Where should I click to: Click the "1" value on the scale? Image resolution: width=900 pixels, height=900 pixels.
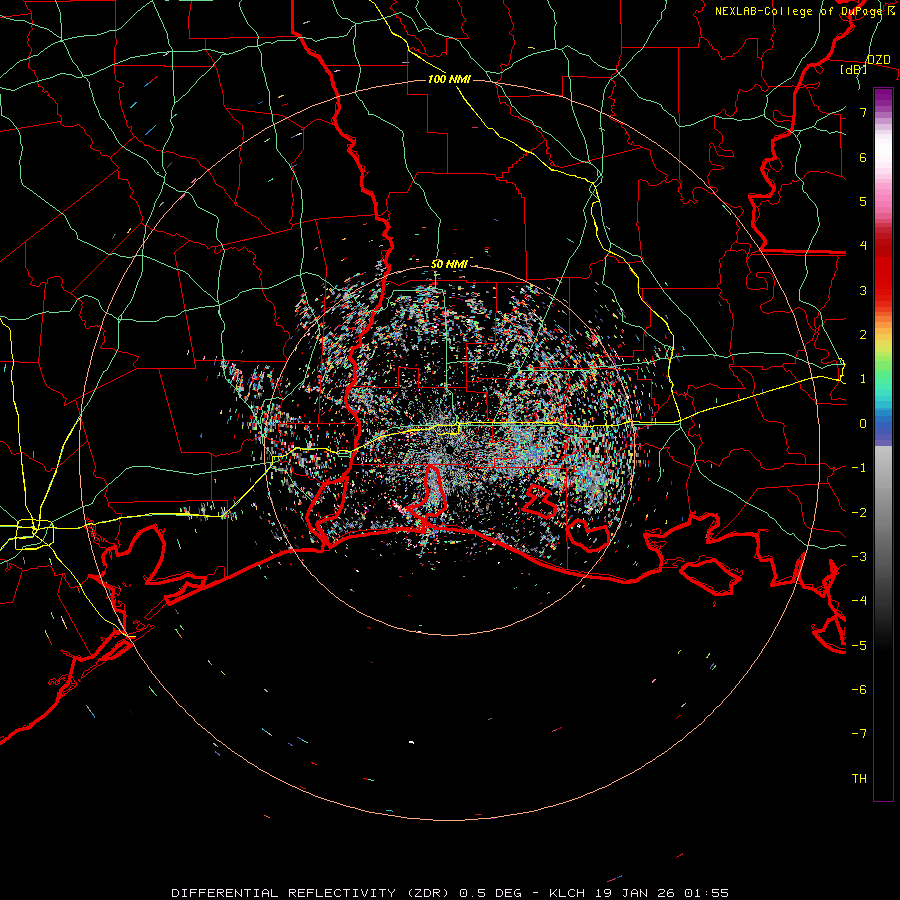[x=863, y=379]
